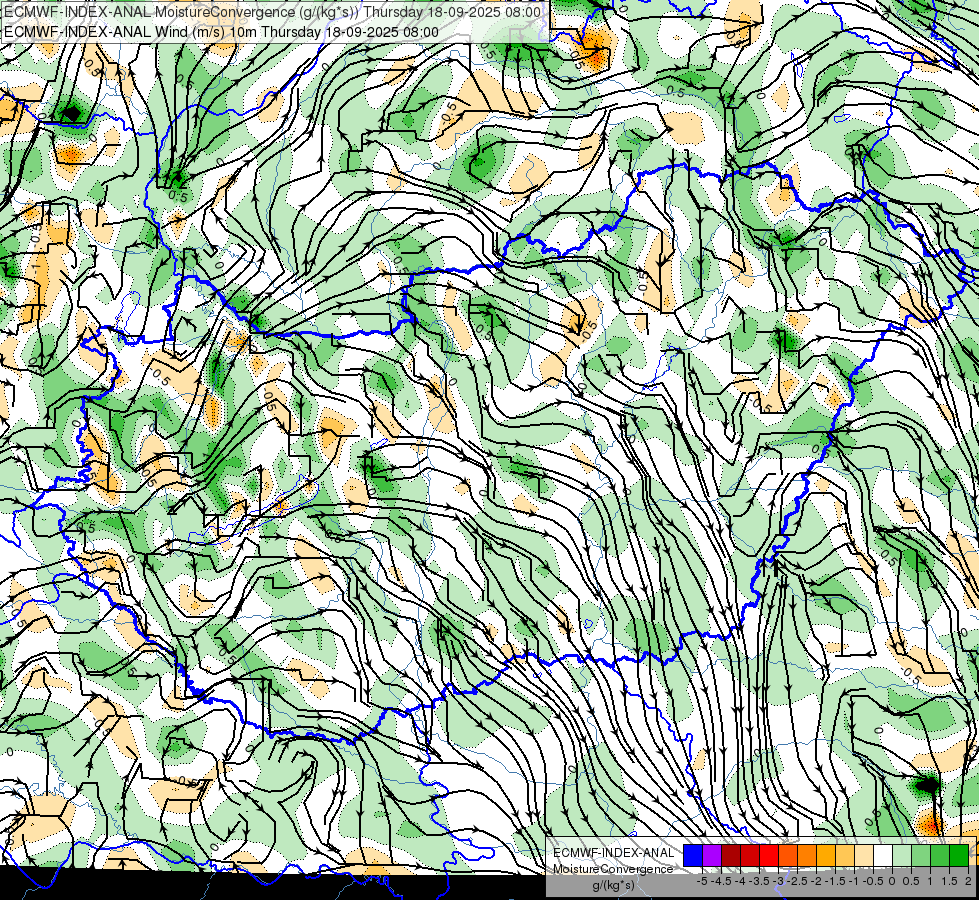The height and width of the screenshot is (900, 979).
Task: Choose the orange swatch between -2.5 and -2
Action: (x=807, y=856)
